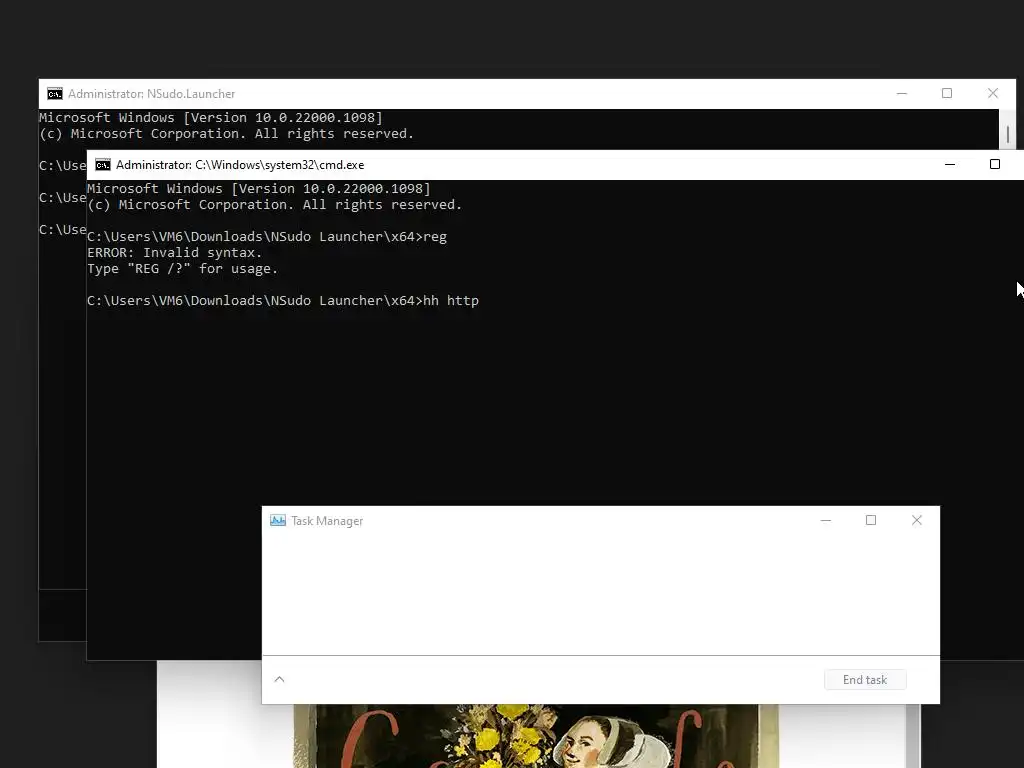Minimize the NSudo.Launcher window
Screen dimensions: 1024x768
[902, 93]
